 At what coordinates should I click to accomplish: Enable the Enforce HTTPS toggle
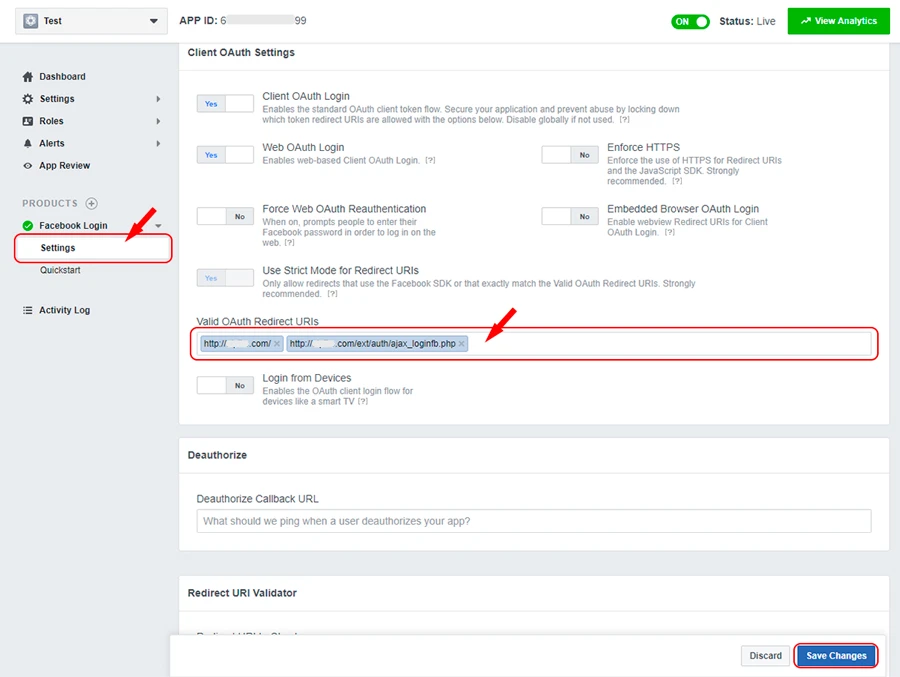(x=570, y=154)
